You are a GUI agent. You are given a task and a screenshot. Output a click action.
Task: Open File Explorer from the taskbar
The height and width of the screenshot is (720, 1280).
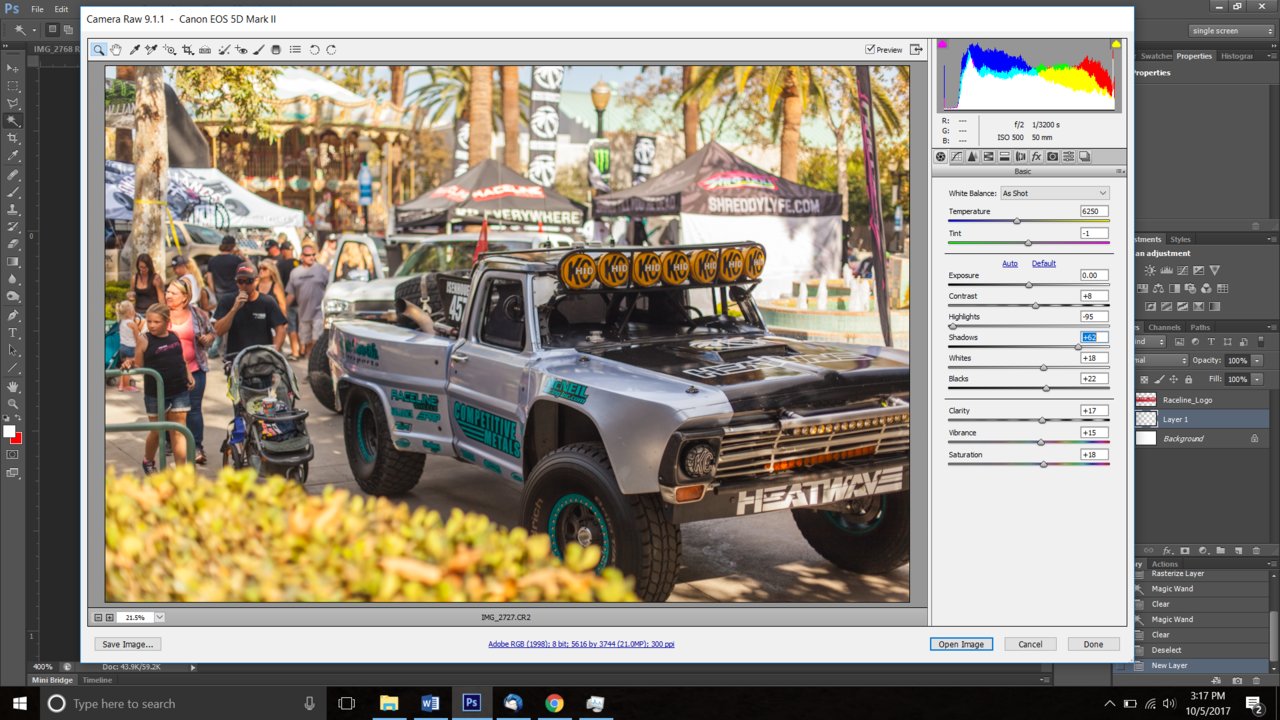[389, 703]
